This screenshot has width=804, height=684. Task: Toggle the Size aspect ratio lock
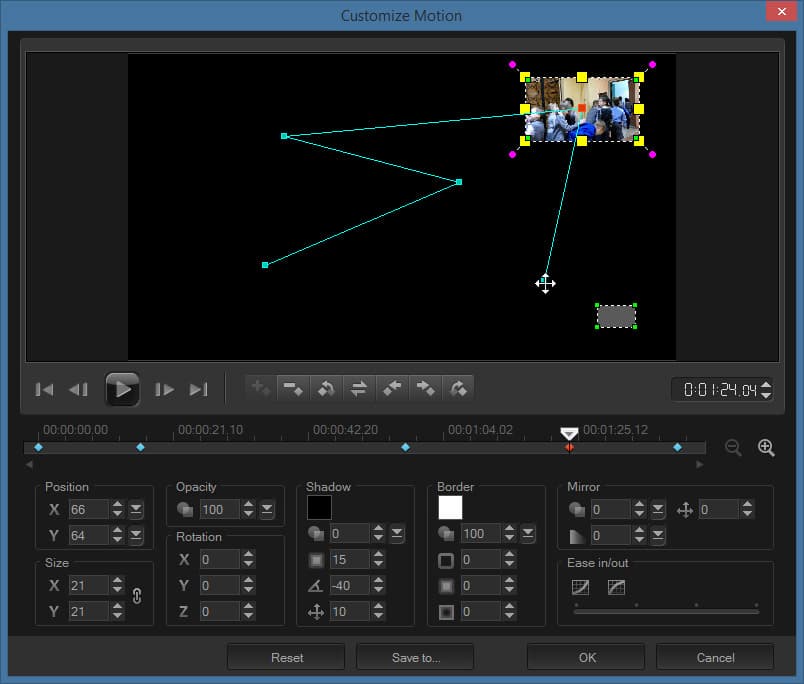pyautogui.click(x=138, y=596)
